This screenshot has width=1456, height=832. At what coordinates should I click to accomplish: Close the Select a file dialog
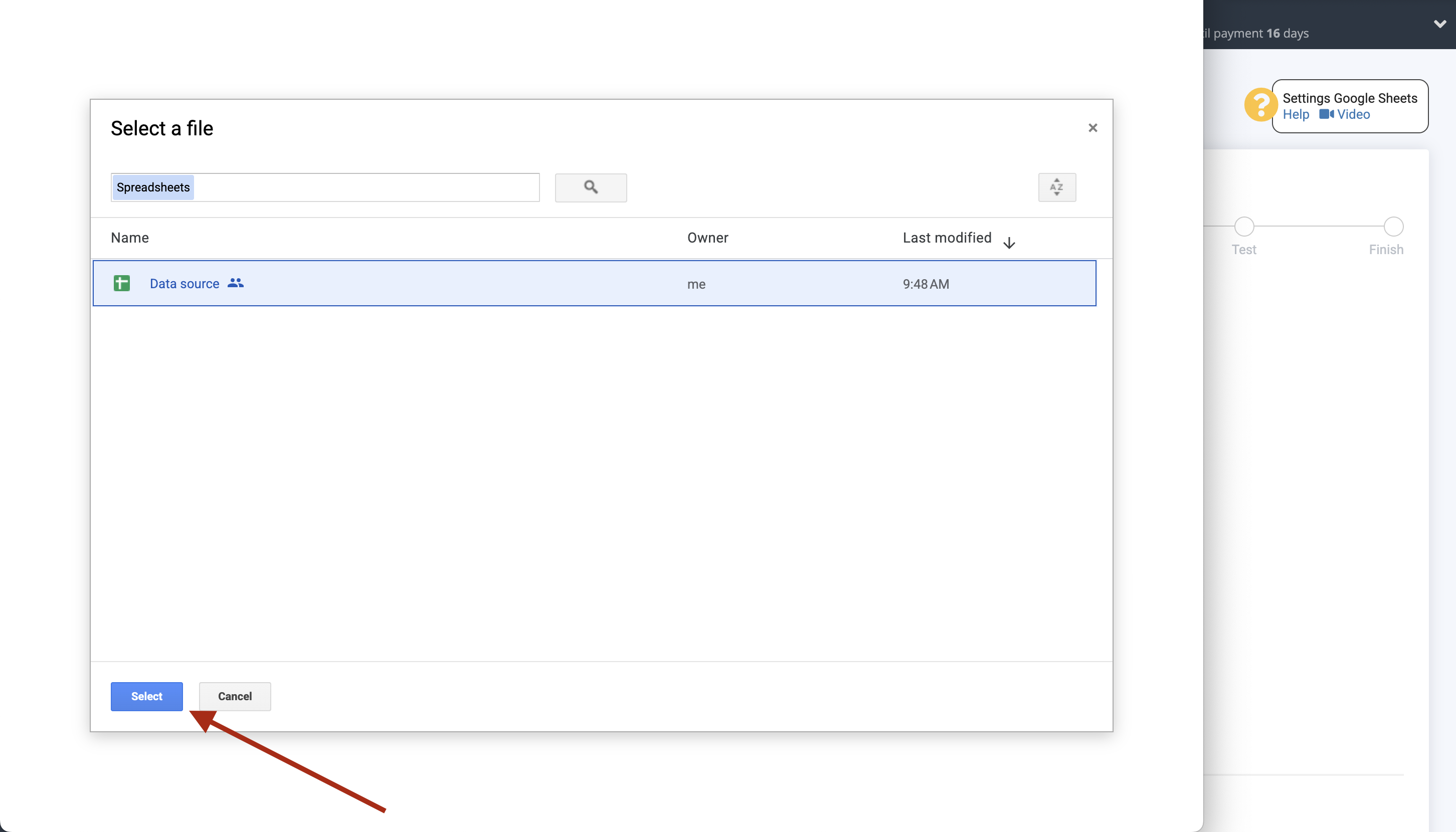pos(1093,127)
